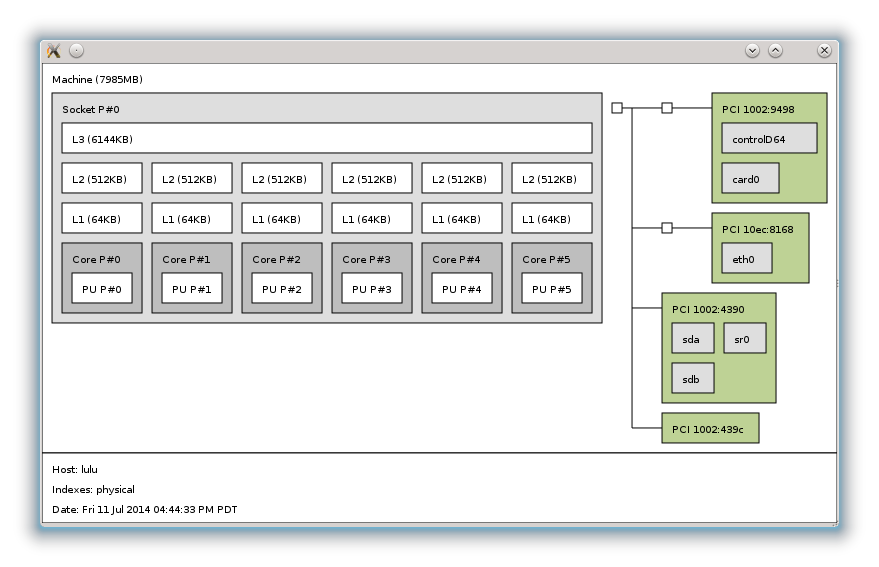Select the controlD64 device box
The width and height of the screenshot is (879, 567).
click(x=769, y=139)
